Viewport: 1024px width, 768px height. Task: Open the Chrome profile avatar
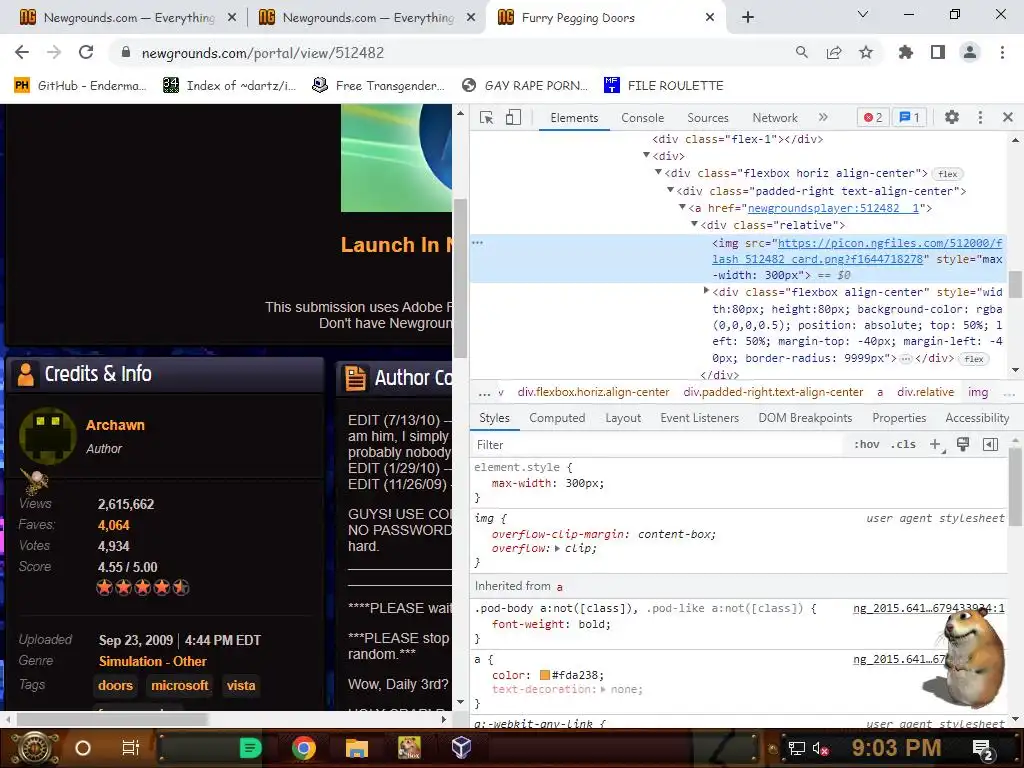(970, 52)
